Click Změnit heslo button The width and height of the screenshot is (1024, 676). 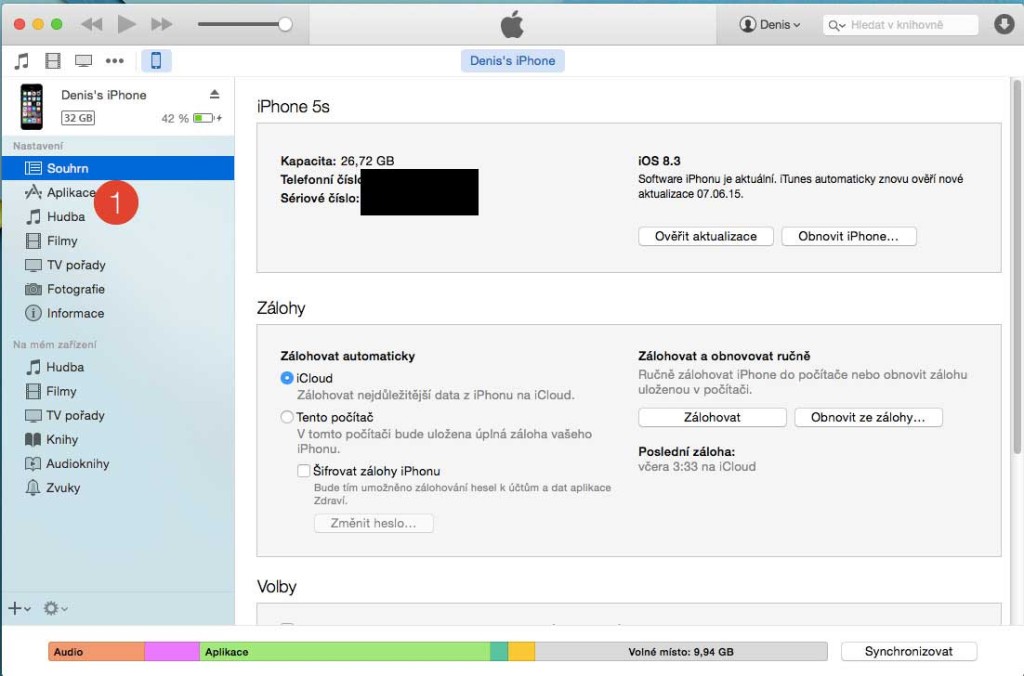click(374, 523)
